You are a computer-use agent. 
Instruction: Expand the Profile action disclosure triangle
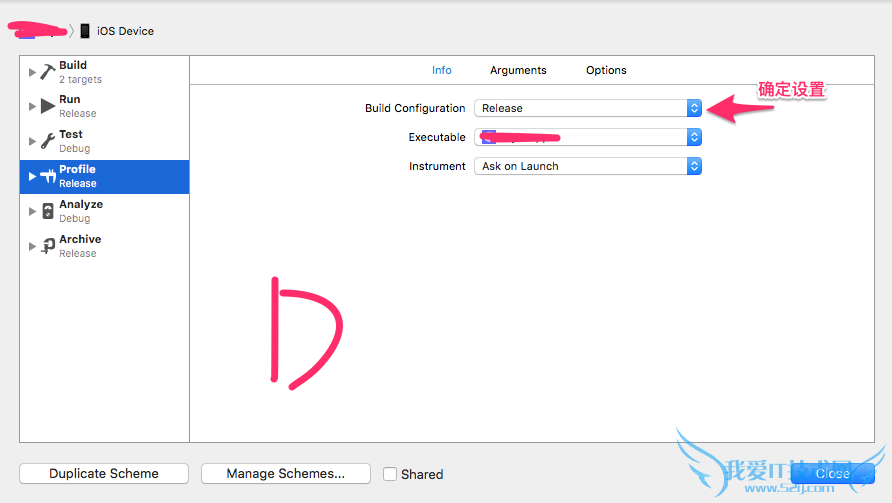pos(32,176)
